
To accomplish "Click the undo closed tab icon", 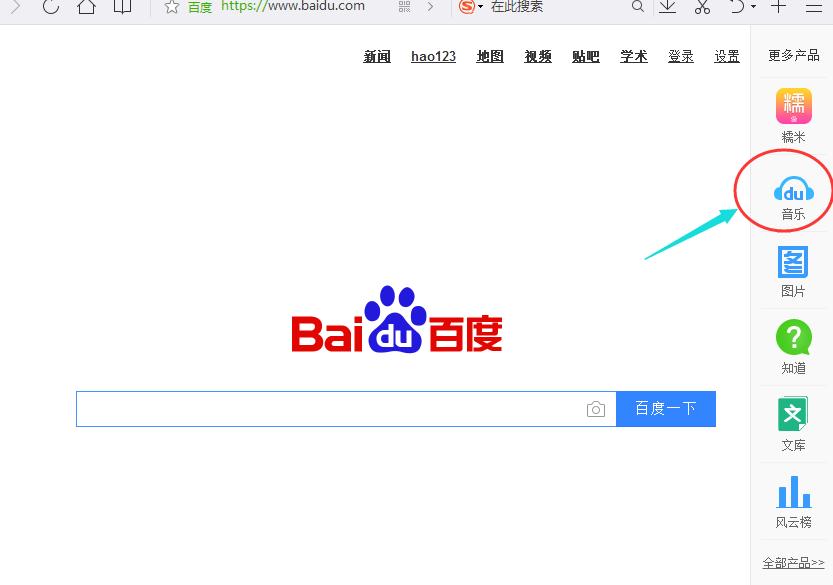I will tap(737, 6).
